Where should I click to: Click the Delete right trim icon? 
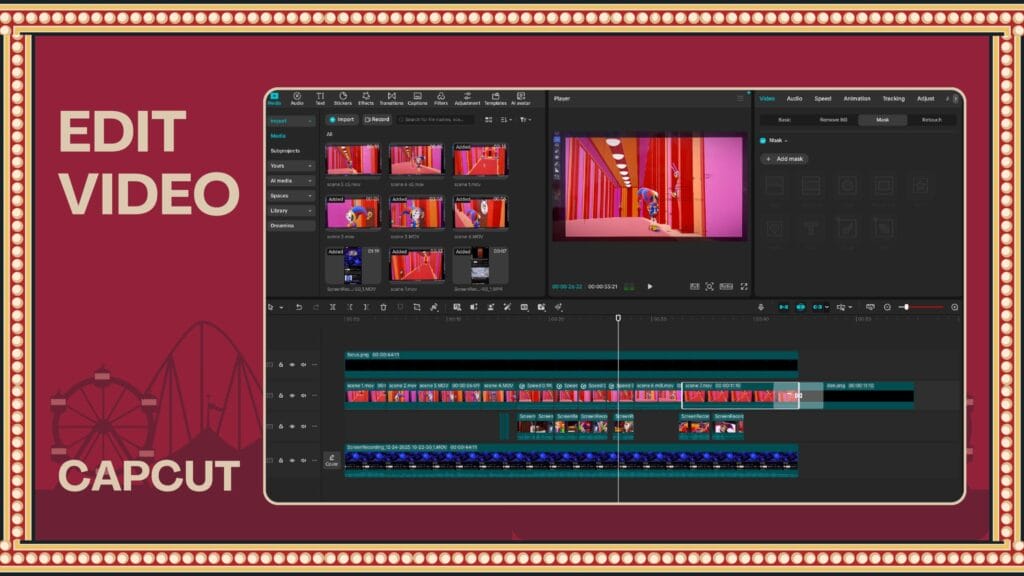click(x=366, y=307)
